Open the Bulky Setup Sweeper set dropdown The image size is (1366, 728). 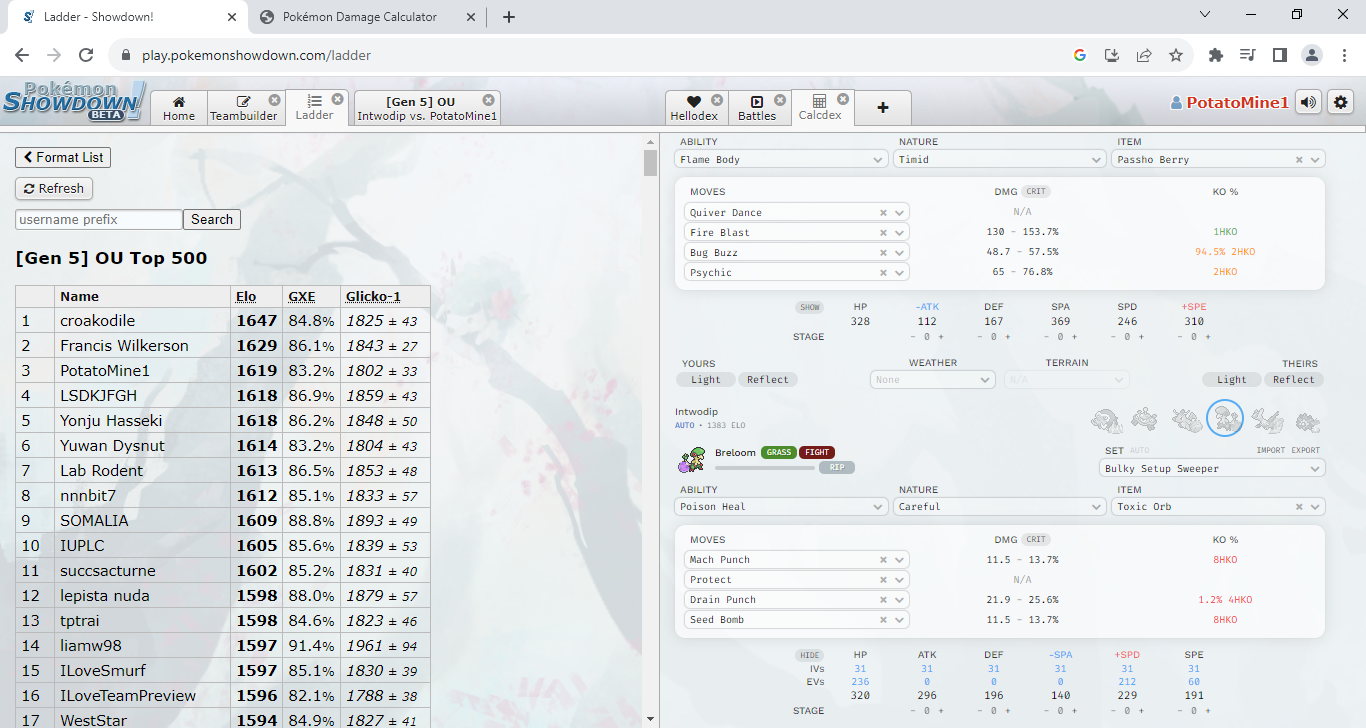[x=1212, y=468]
